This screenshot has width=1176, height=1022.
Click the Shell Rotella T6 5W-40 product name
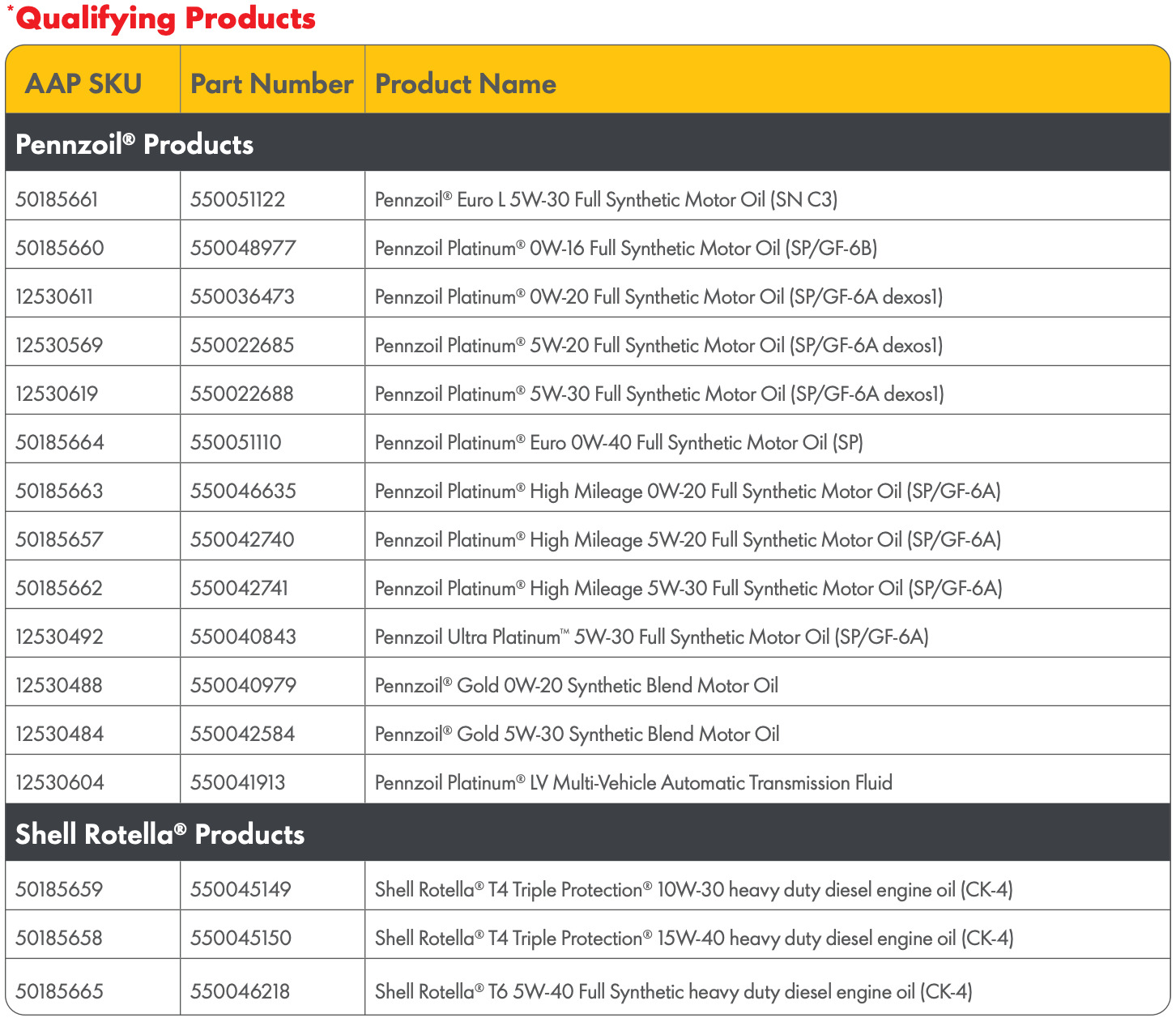tap(674, 991)
